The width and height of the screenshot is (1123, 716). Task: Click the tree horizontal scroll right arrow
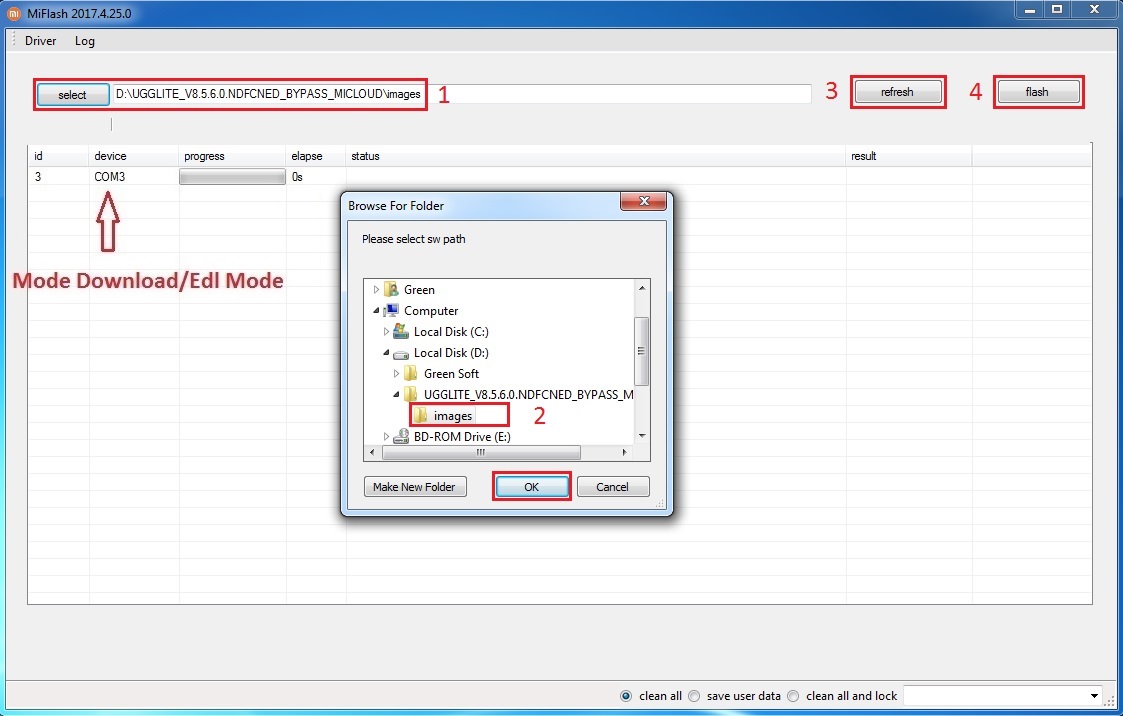[x=625, y=453]
